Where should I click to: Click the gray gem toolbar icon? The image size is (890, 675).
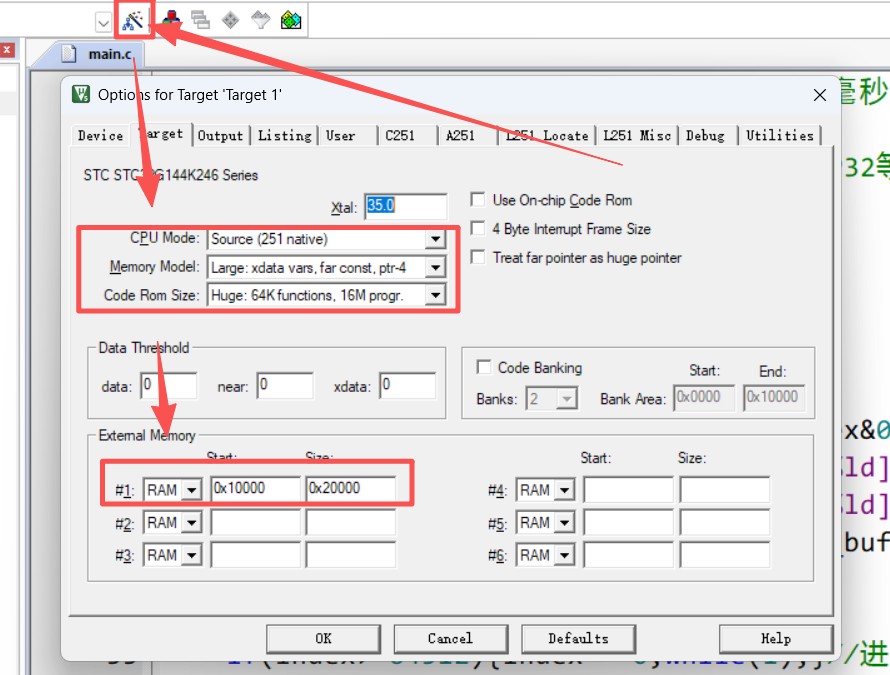[260, 19]
